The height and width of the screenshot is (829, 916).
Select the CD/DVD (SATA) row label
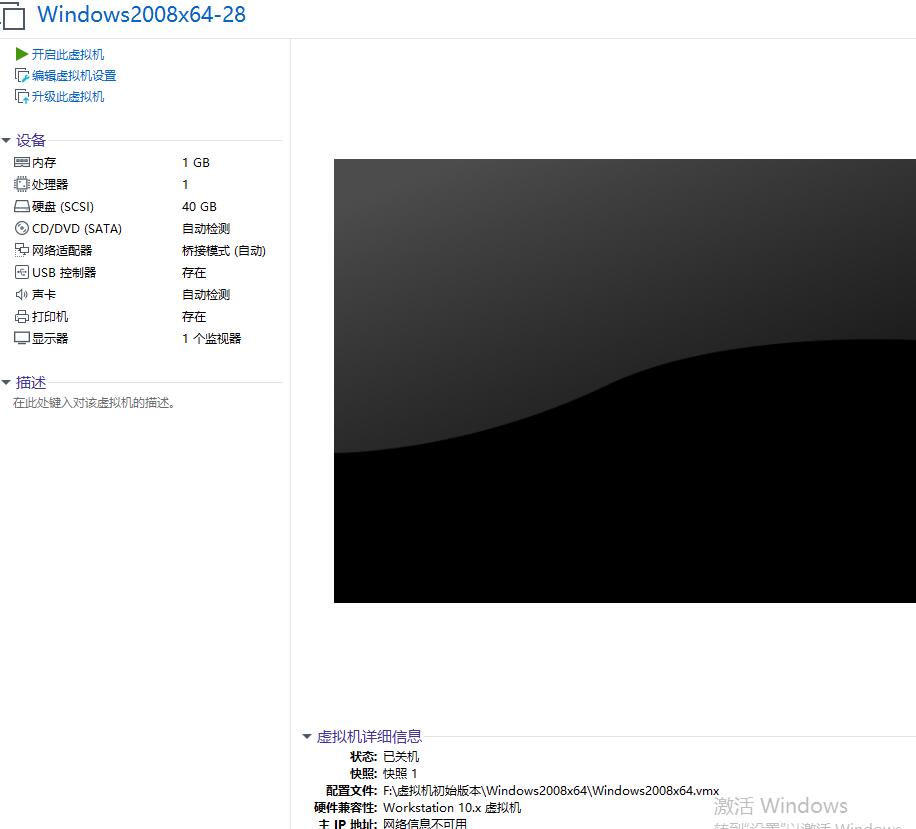(x=77, y=228)
